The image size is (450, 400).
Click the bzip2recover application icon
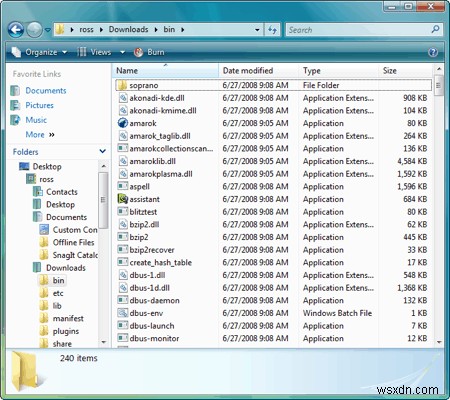pos(123,250)
